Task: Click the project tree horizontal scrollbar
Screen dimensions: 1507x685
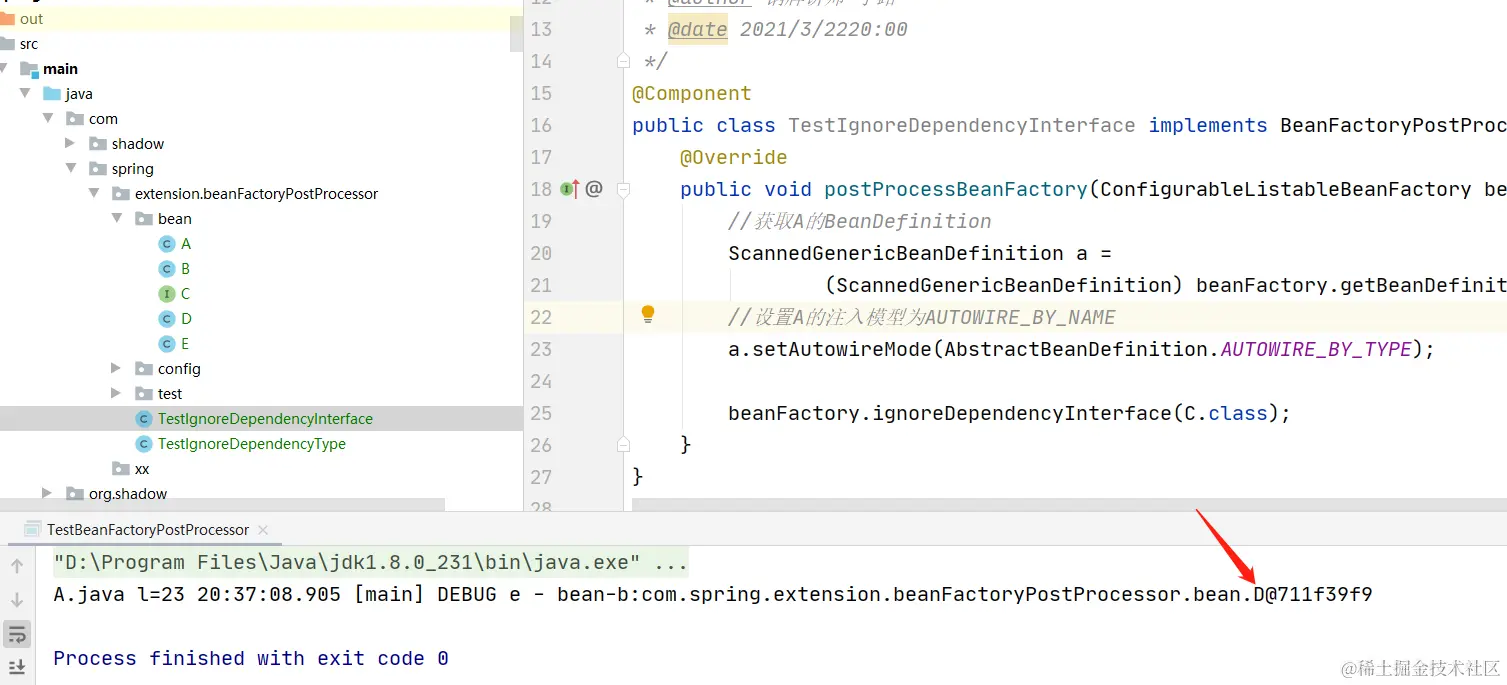Action: [x=222, y=505]
